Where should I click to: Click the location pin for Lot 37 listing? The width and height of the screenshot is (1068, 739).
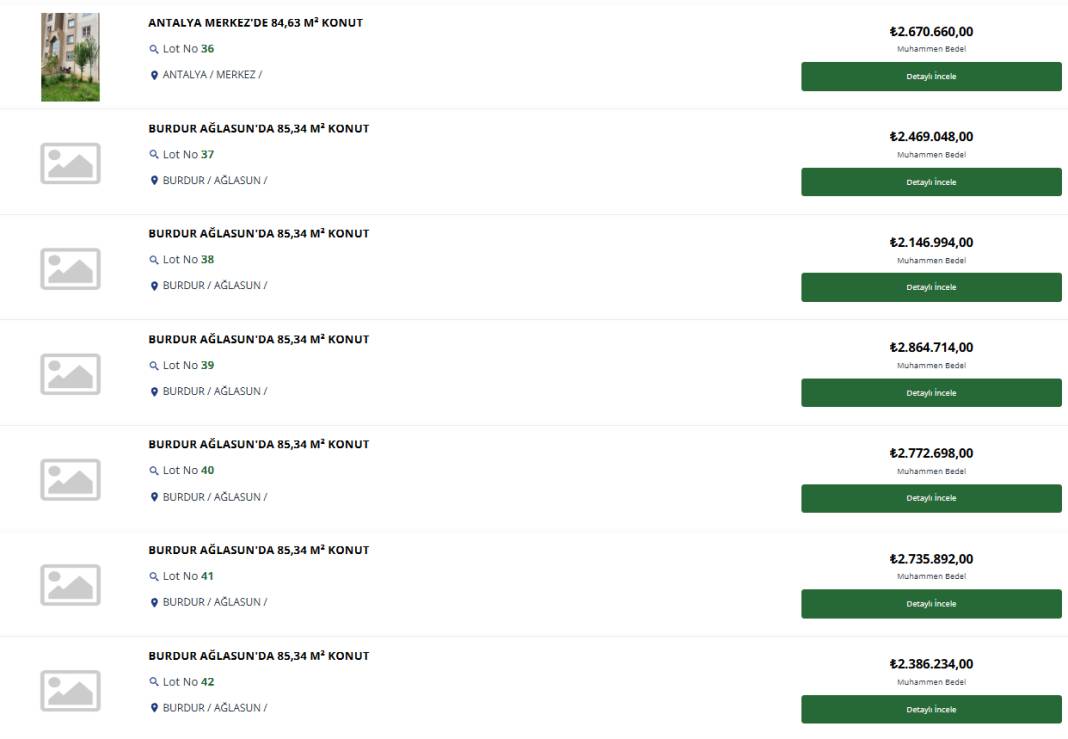pyautogui.click(x=154, y=180)
